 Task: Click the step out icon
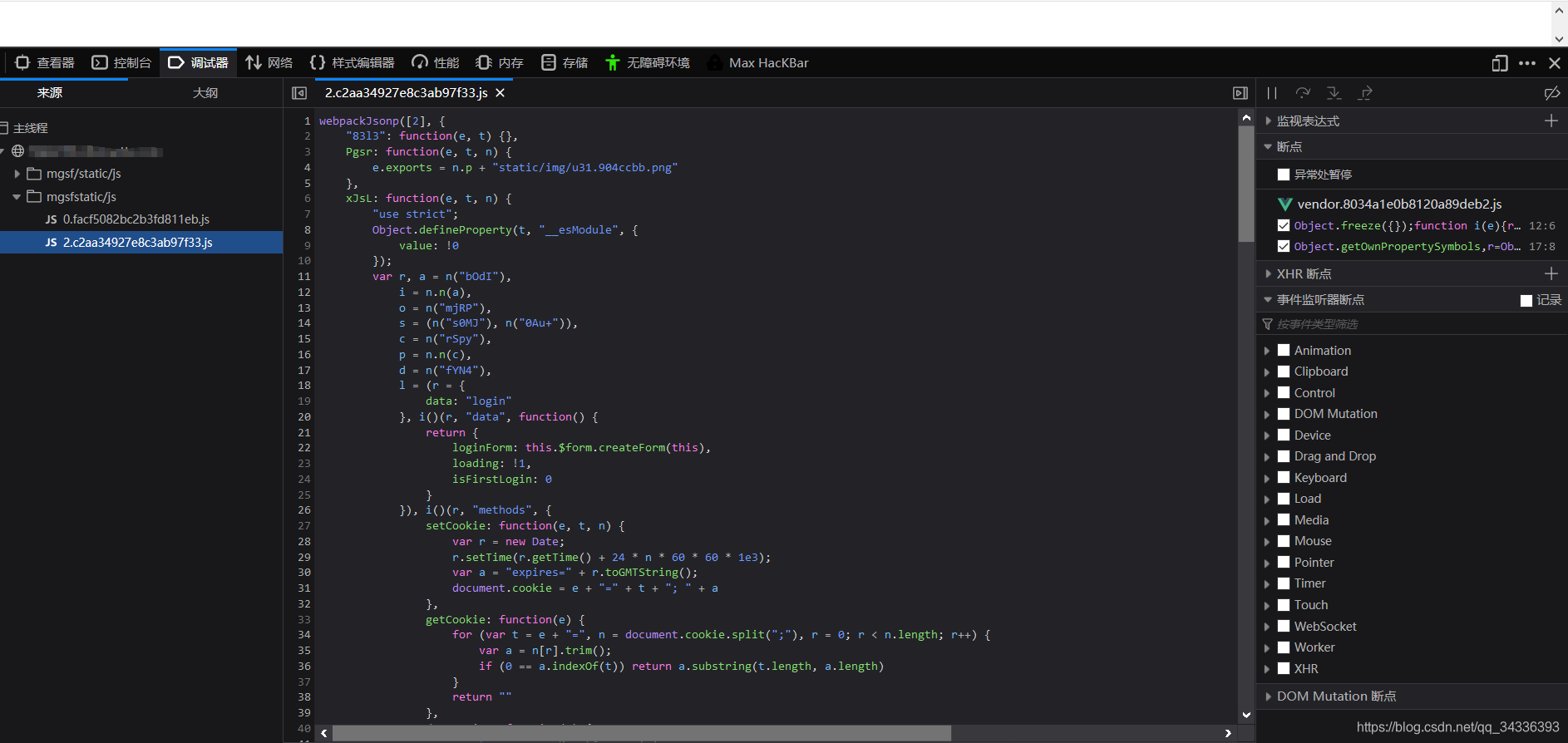click(1364, 93)
